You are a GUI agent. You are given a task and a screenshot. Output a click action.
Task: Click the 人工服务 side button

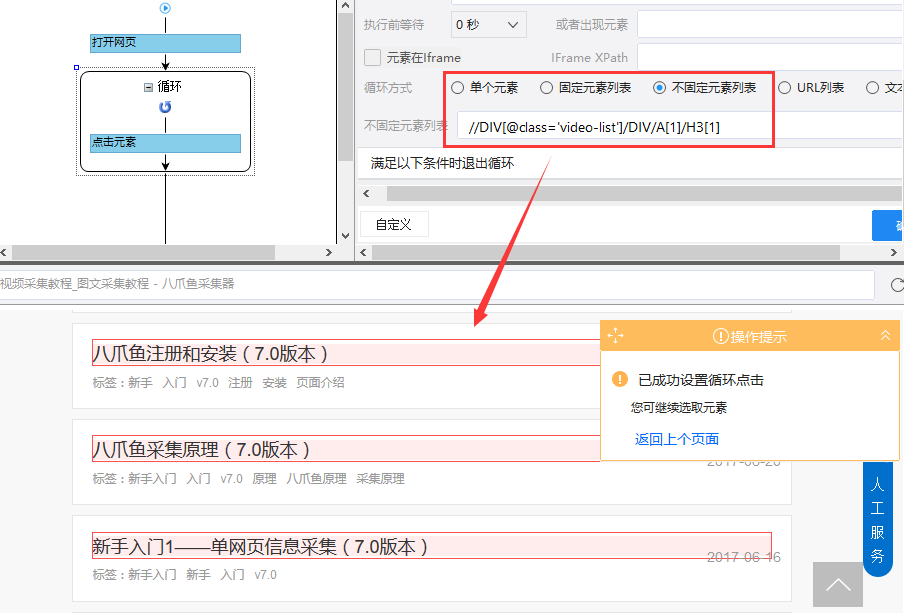click(x=877, y=519)
